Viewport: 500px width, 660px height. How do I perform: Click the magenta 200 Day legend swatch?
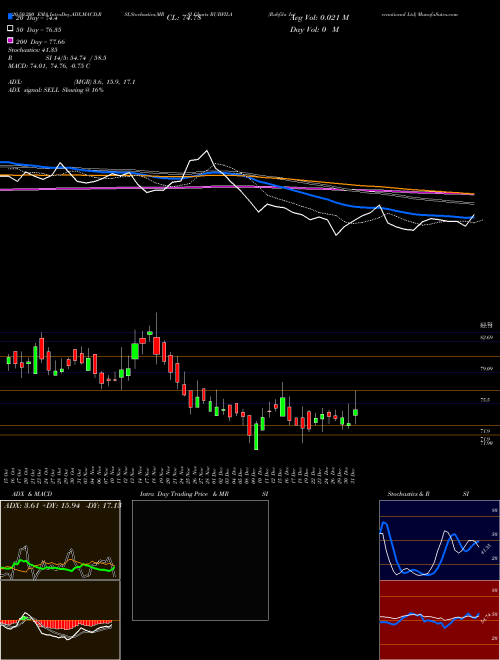(x=11, y=42)
